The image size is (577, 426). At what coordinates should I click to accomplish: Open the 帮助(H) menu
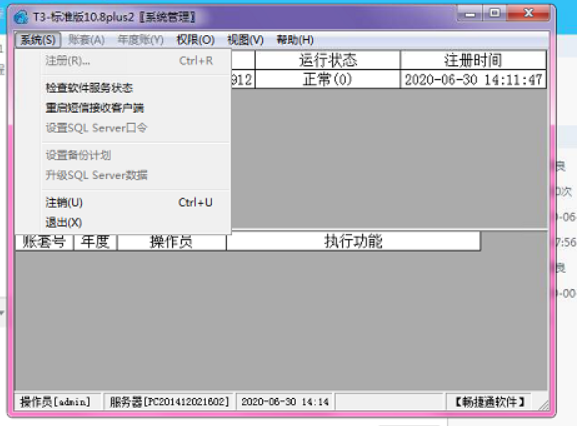tap(295, 40)
